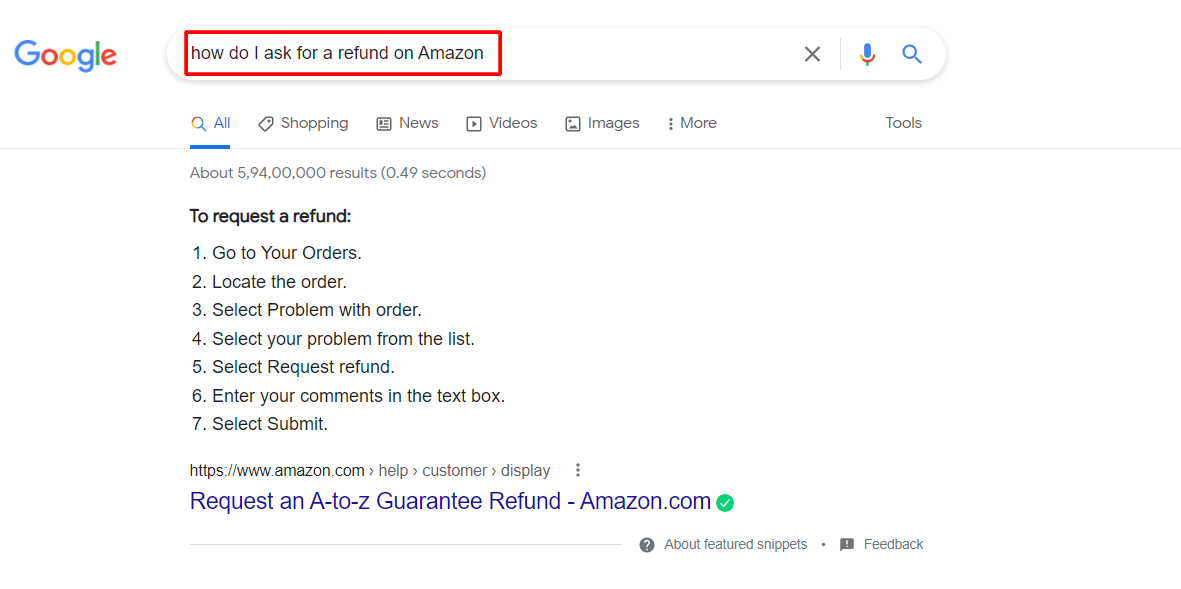Screen dimensions: 1181x589
Task: Click the Videos play icon
Action: point(474,124)
